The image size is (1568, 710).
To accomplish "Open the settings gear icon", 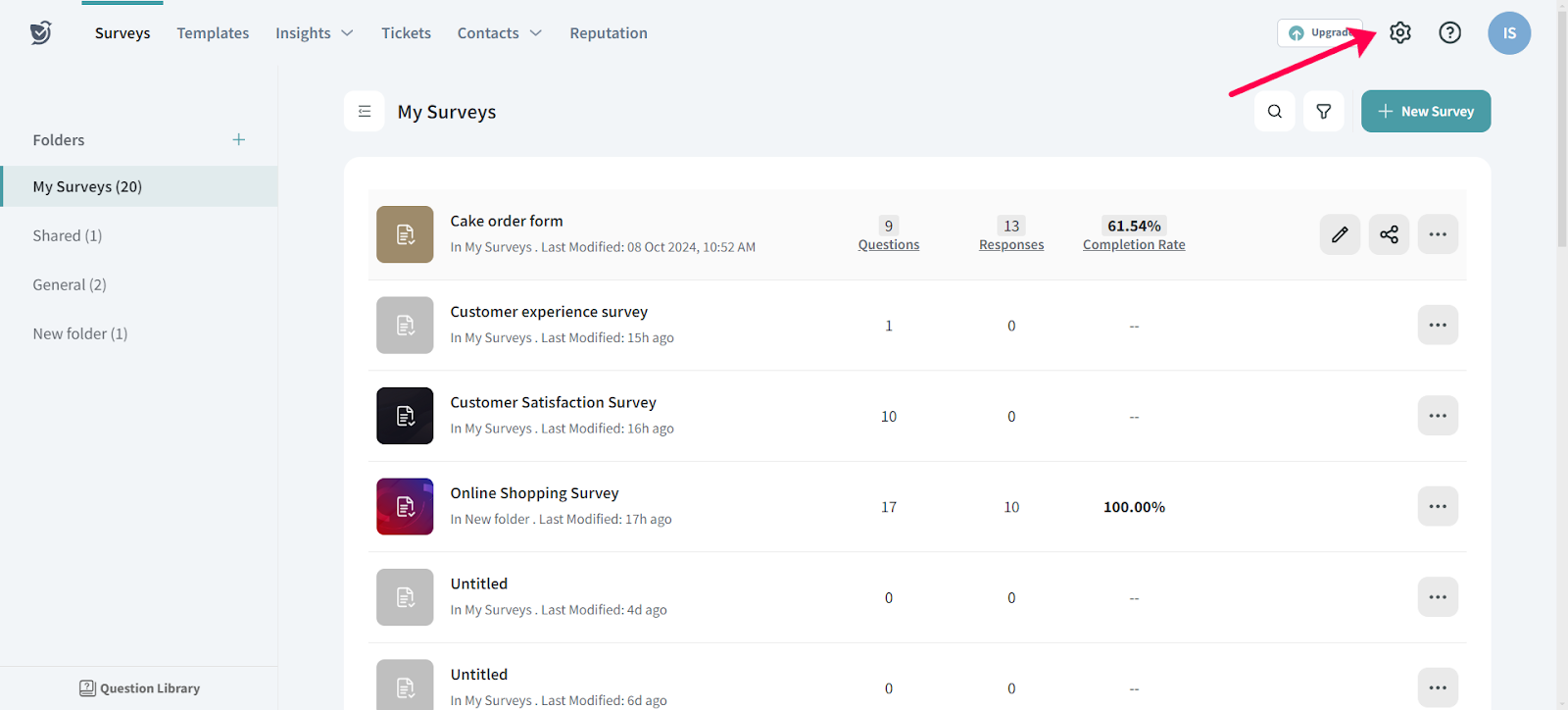I will point(1399,32).
